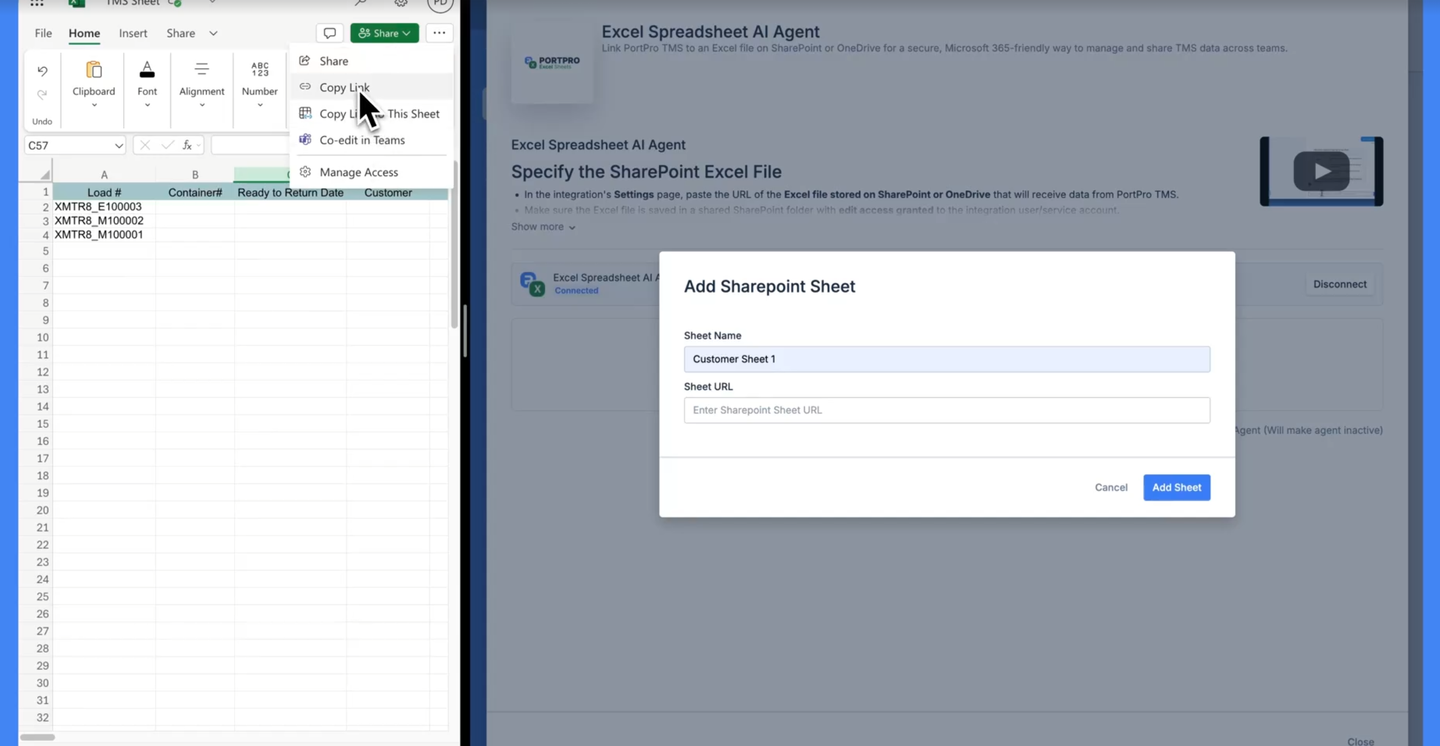The image size is (1440, 746).
Task: Open the Alignment ribbon group
Action: point(201,84)
